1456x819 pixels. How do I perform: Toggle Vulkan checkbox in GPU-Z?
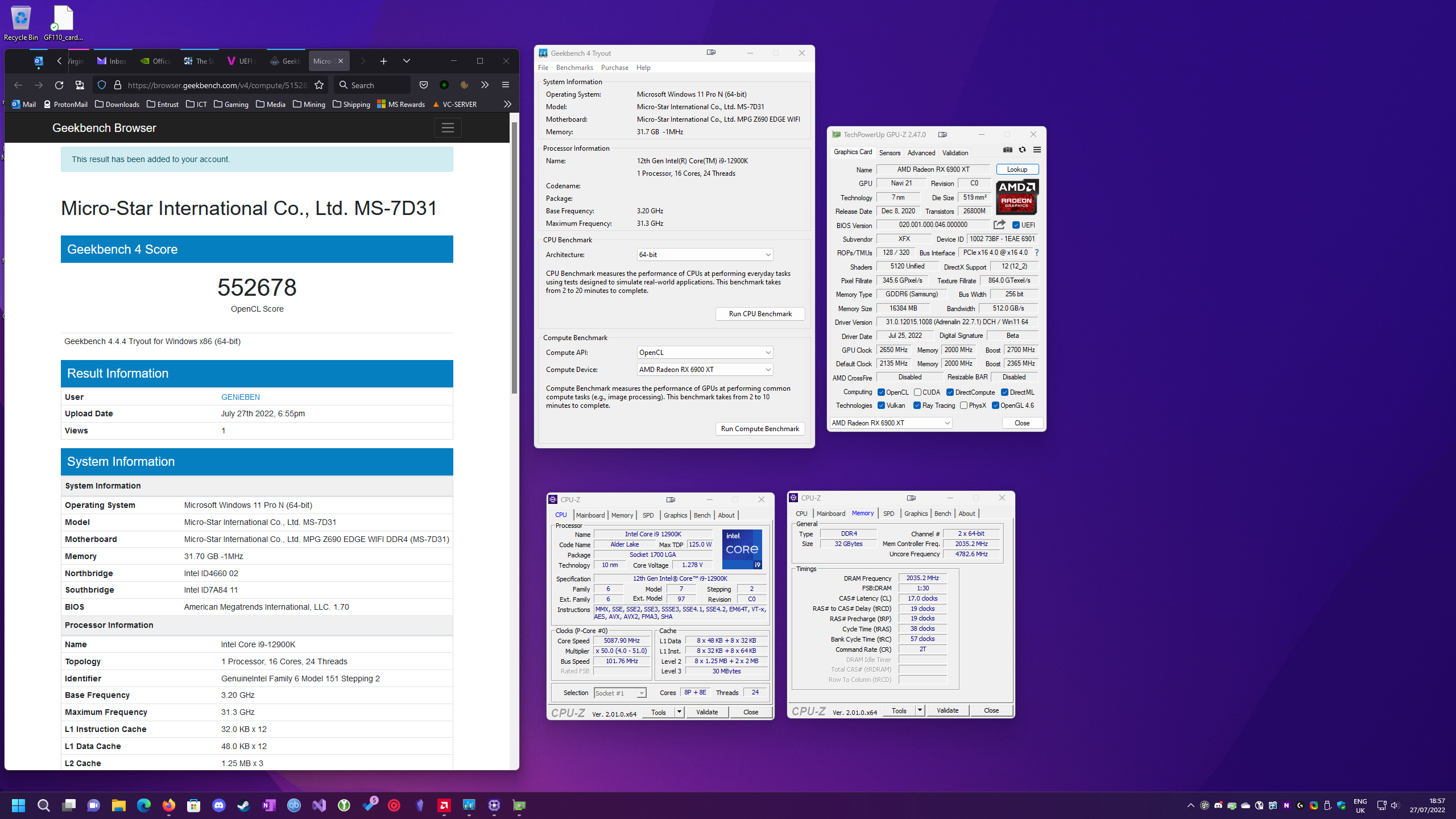881,406
